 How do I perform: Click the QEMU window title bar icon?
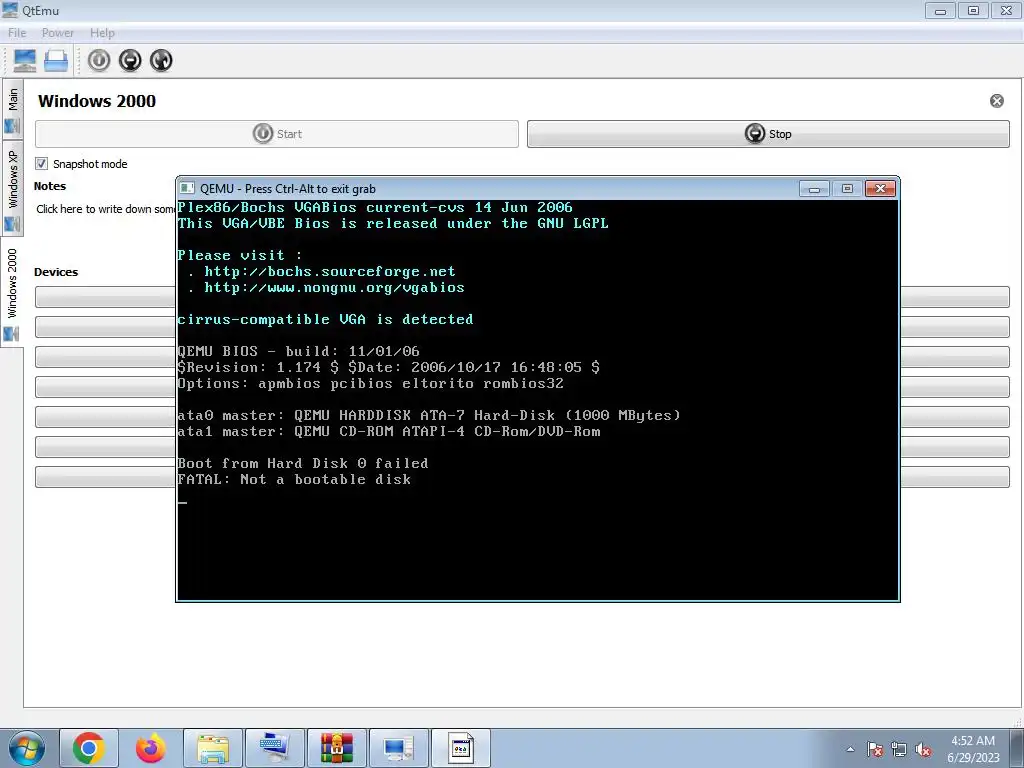pyautogui.click(x=187, y=188)
